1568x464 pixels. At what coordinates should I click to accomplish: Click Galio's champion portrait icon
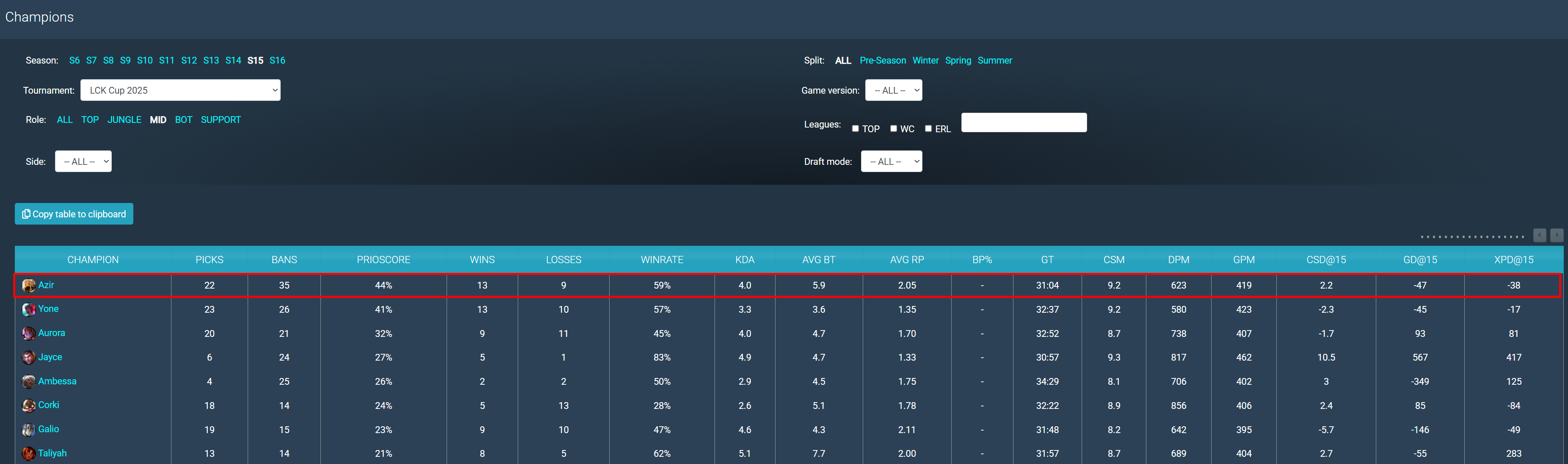click(29, 430)
